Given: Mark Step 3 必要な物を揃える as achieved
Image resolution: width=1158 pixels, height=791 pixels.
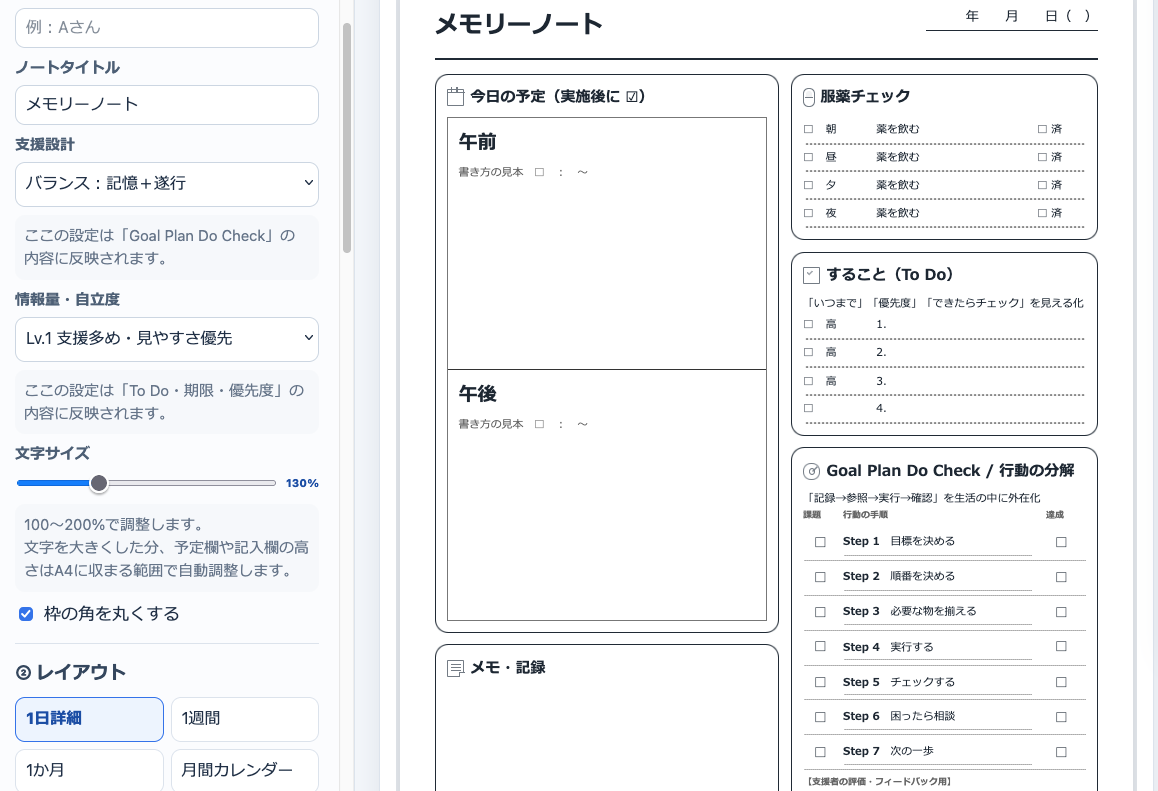Looking at the screenshot, I should [x=1061, y=612].
